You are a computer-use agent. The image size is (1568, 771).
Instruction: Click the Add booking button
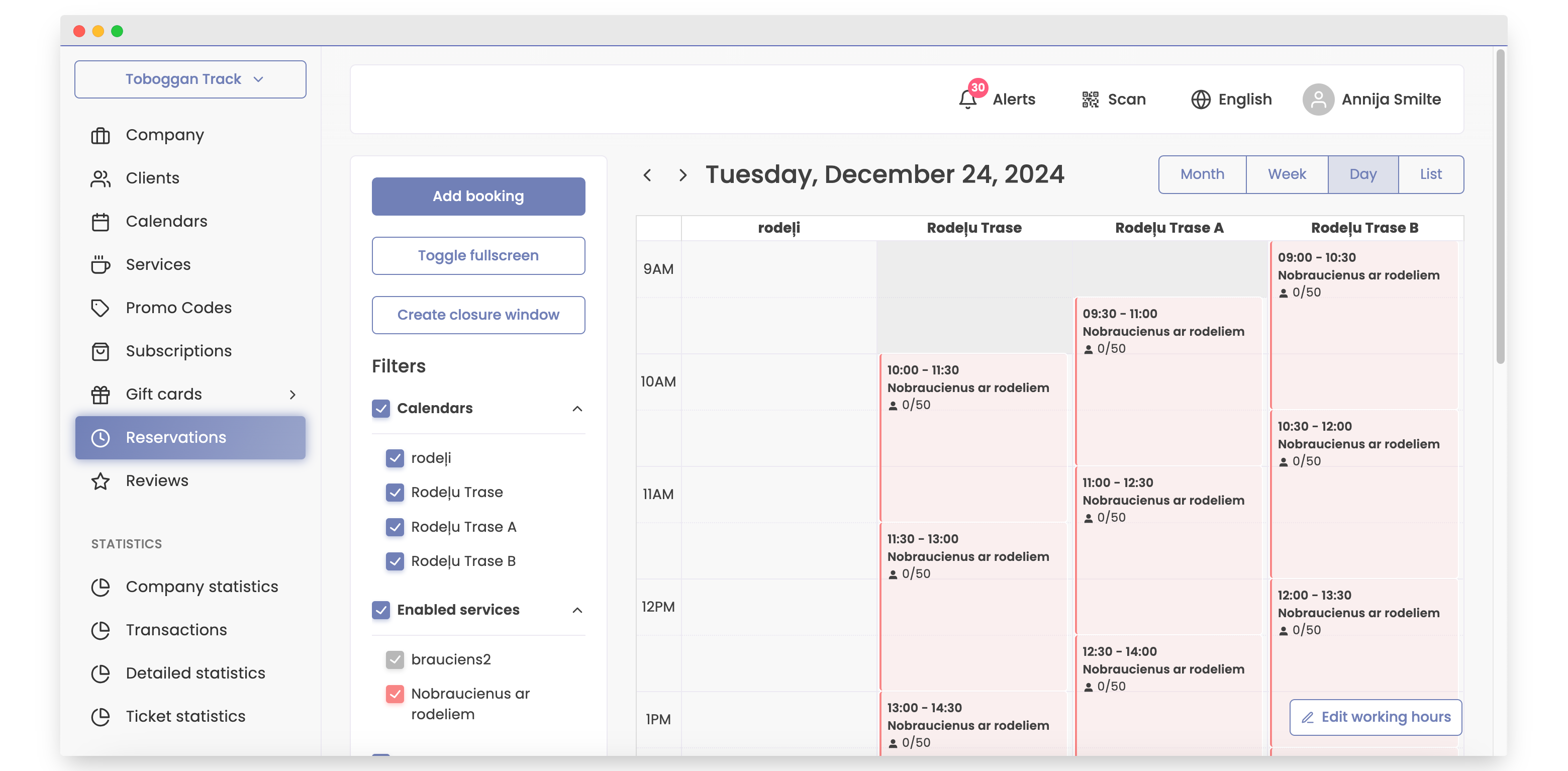click(x=478, y=196)
